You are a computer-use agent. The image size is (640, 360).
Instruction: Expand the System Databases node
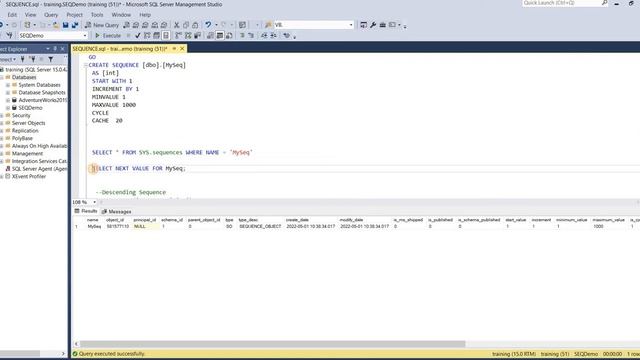coord(8,85)
